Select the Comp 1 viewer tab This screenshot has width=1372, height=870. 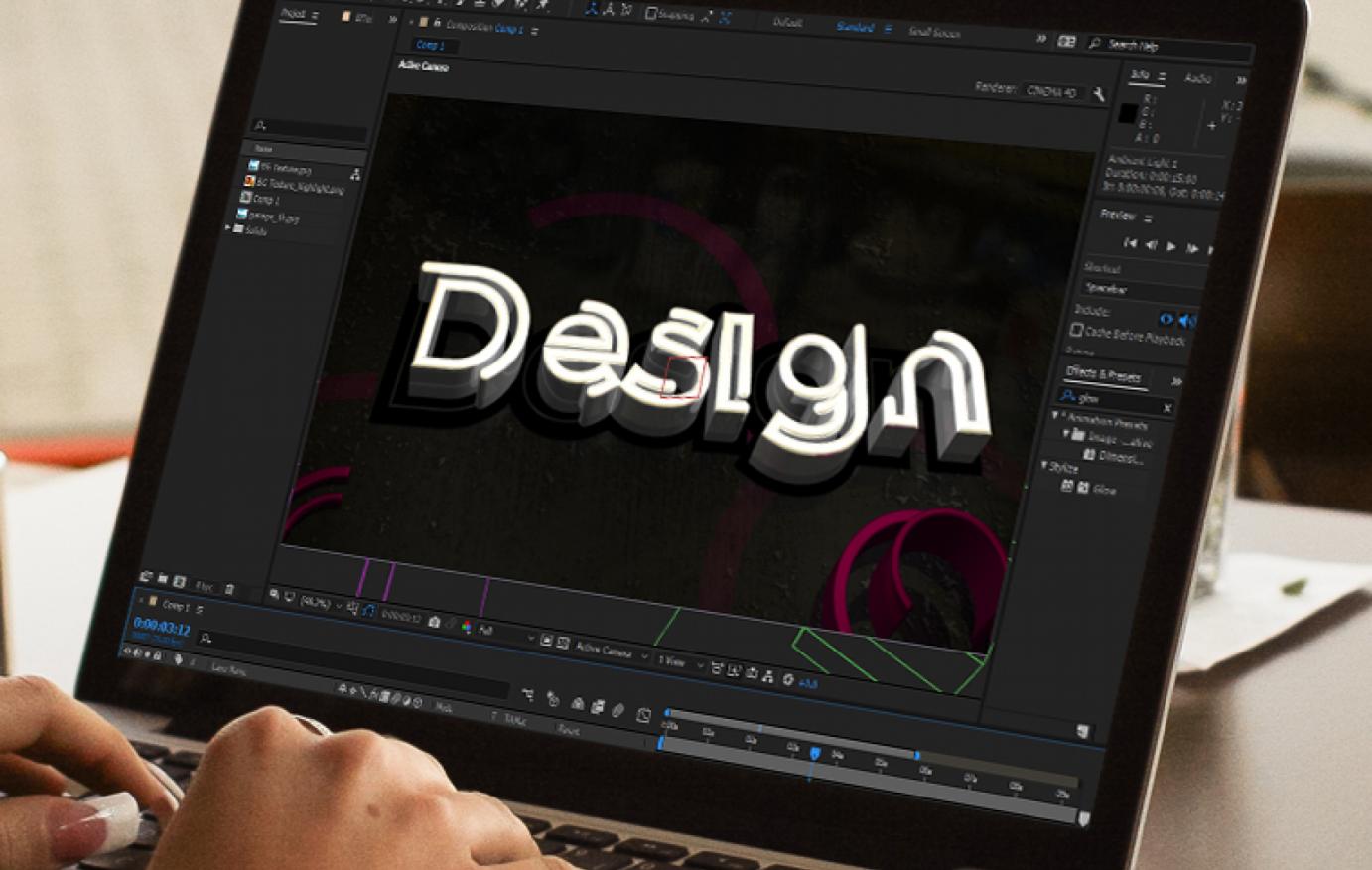(x=430, y=45)
